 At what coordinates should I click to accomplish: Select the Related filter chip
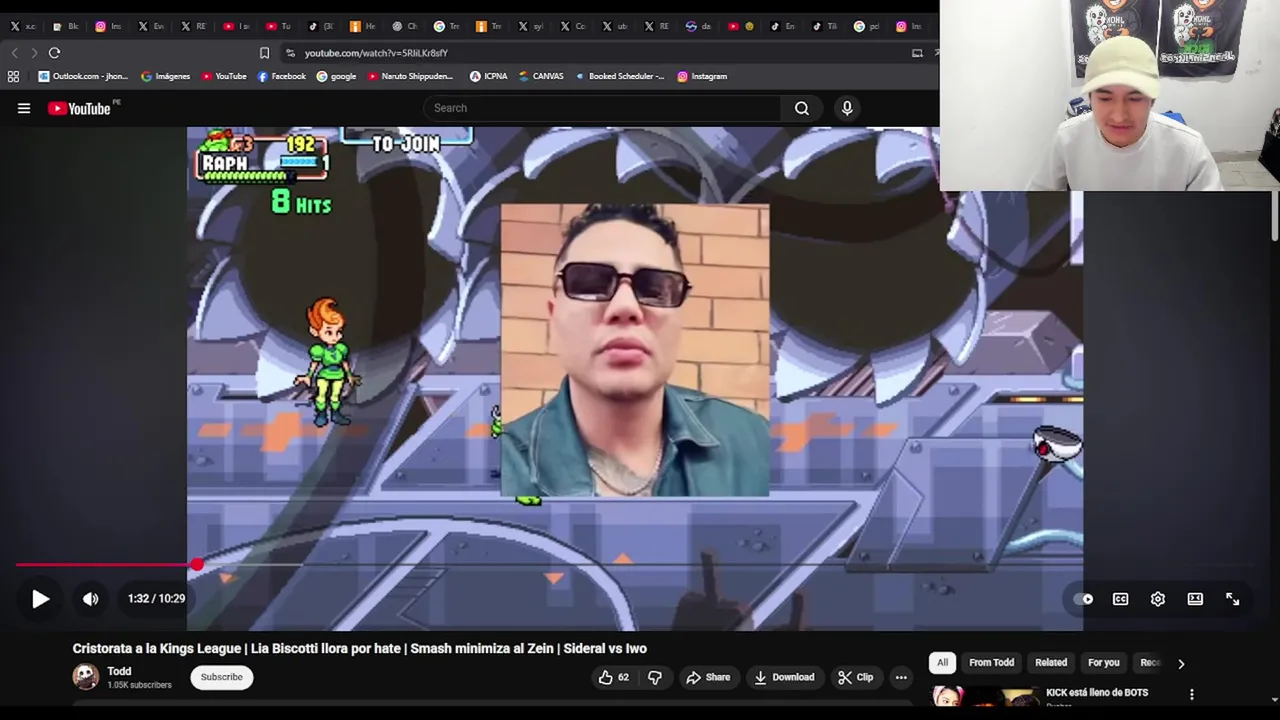pos(1051,662)
